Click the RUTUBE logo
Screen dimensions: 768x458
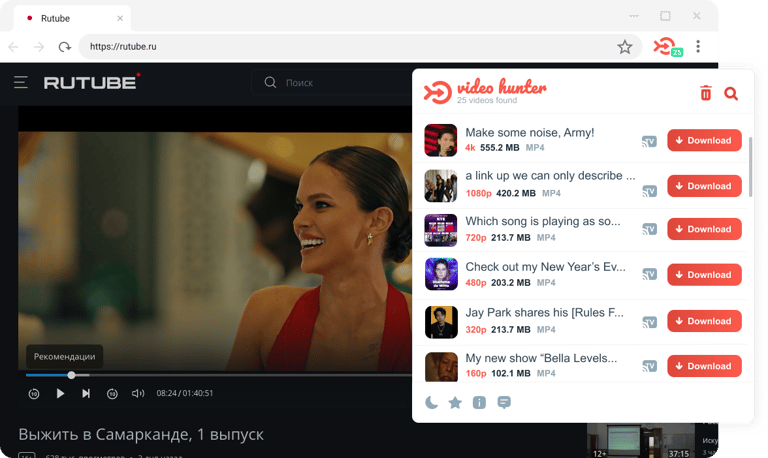92,82
